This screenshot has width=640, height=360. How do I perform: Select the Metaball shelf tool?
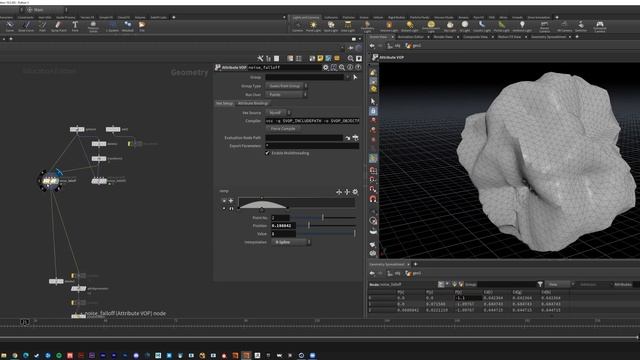[128, 27]
